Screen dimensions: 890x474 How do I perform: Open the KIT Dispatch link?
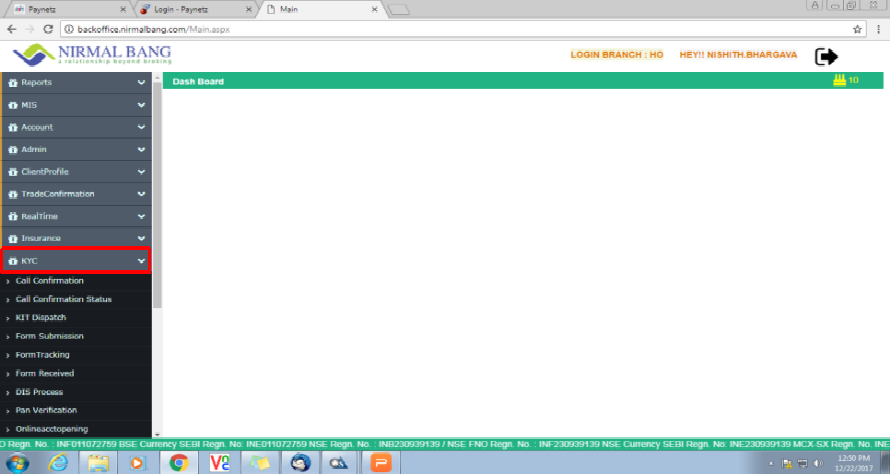41,317
